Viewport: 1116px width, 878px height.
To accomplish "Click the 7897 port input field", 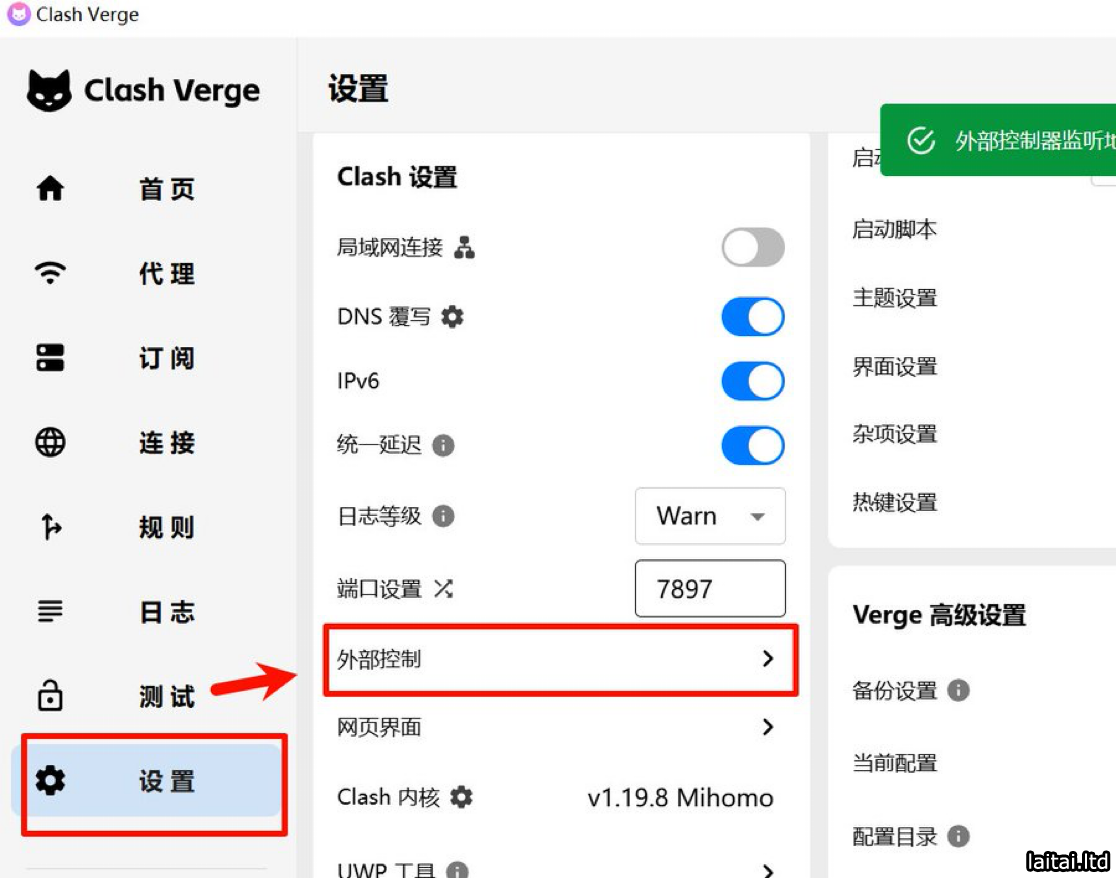I will [710, 589].
